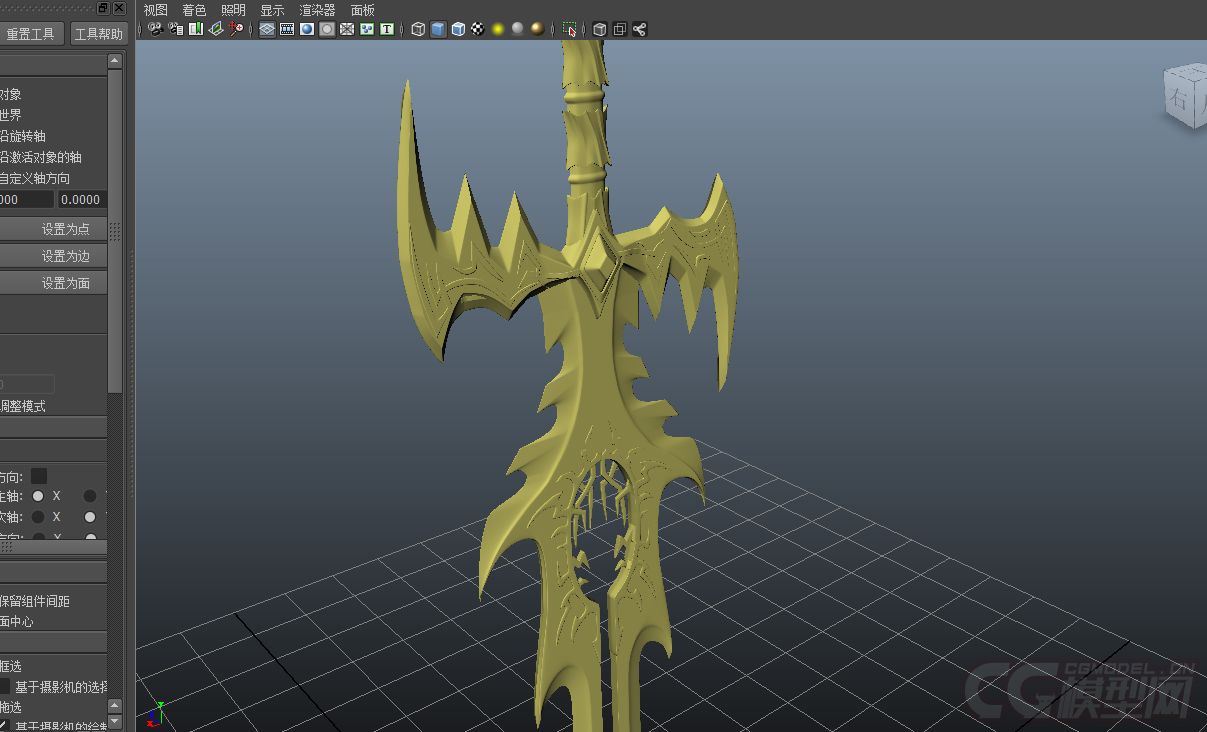Toggle X-ray joints share-style icon
This screenshot has height=732, width=1207.
pyautogui.click(x=640, y=29)
